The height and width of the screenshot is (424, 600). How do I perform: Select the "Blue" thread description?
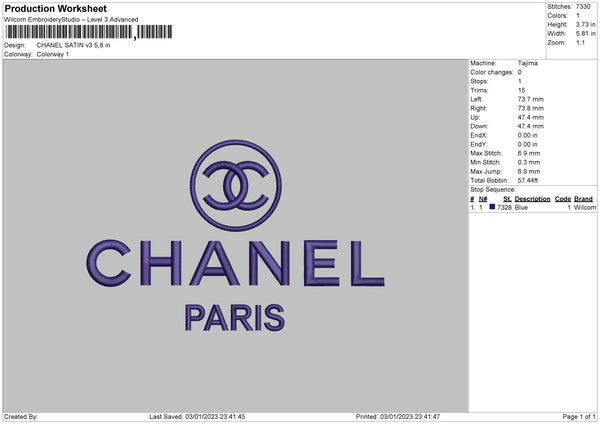tap(521, 207)
